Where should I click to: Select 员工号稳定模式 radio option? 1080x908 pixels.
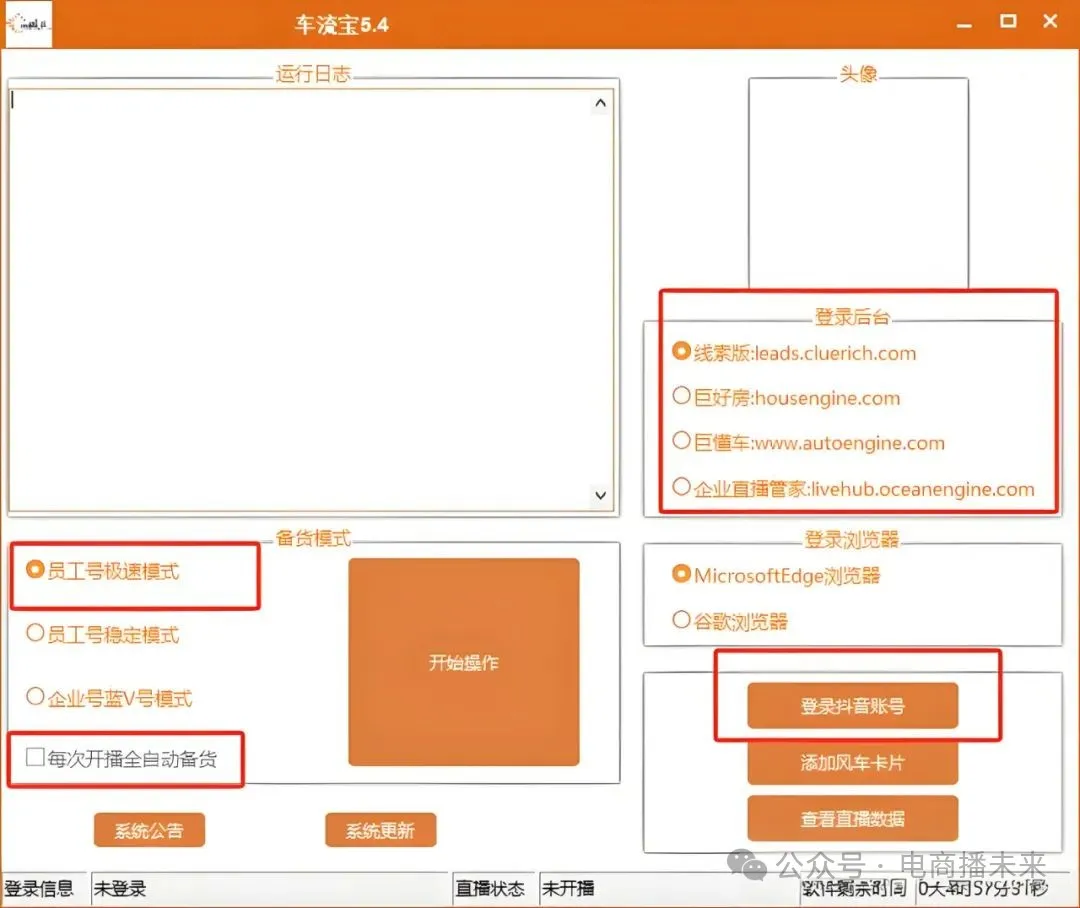(x=36, y=634)
